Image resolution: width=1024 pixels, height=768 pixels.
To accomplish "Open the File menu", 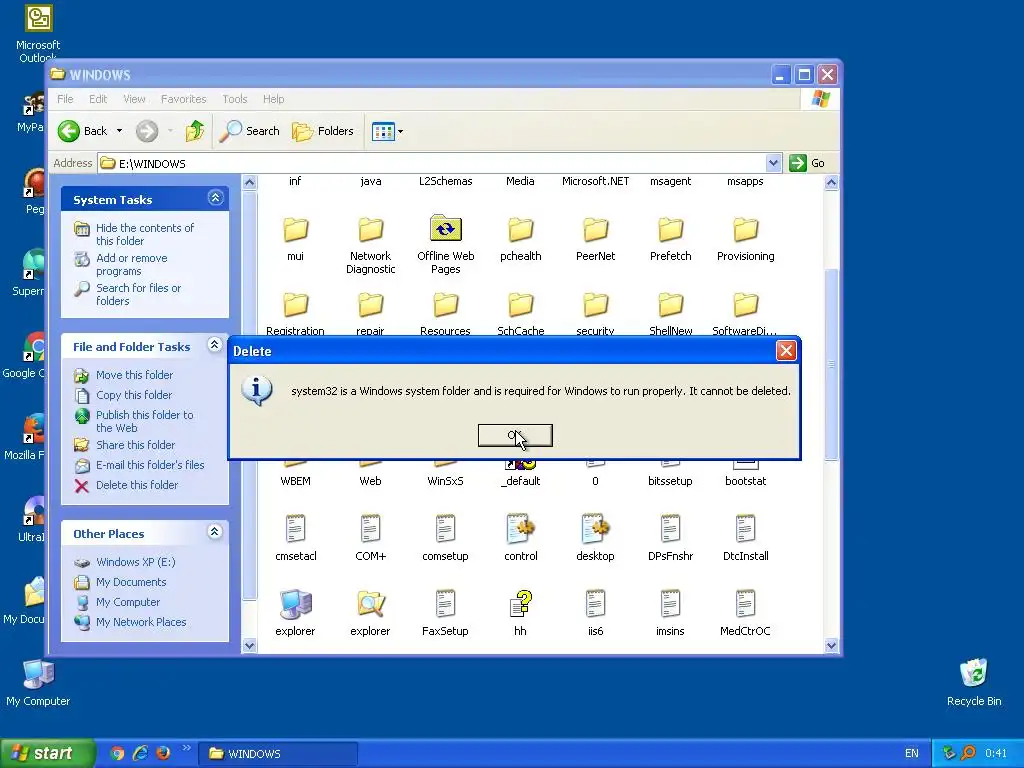I will (65, 99).
